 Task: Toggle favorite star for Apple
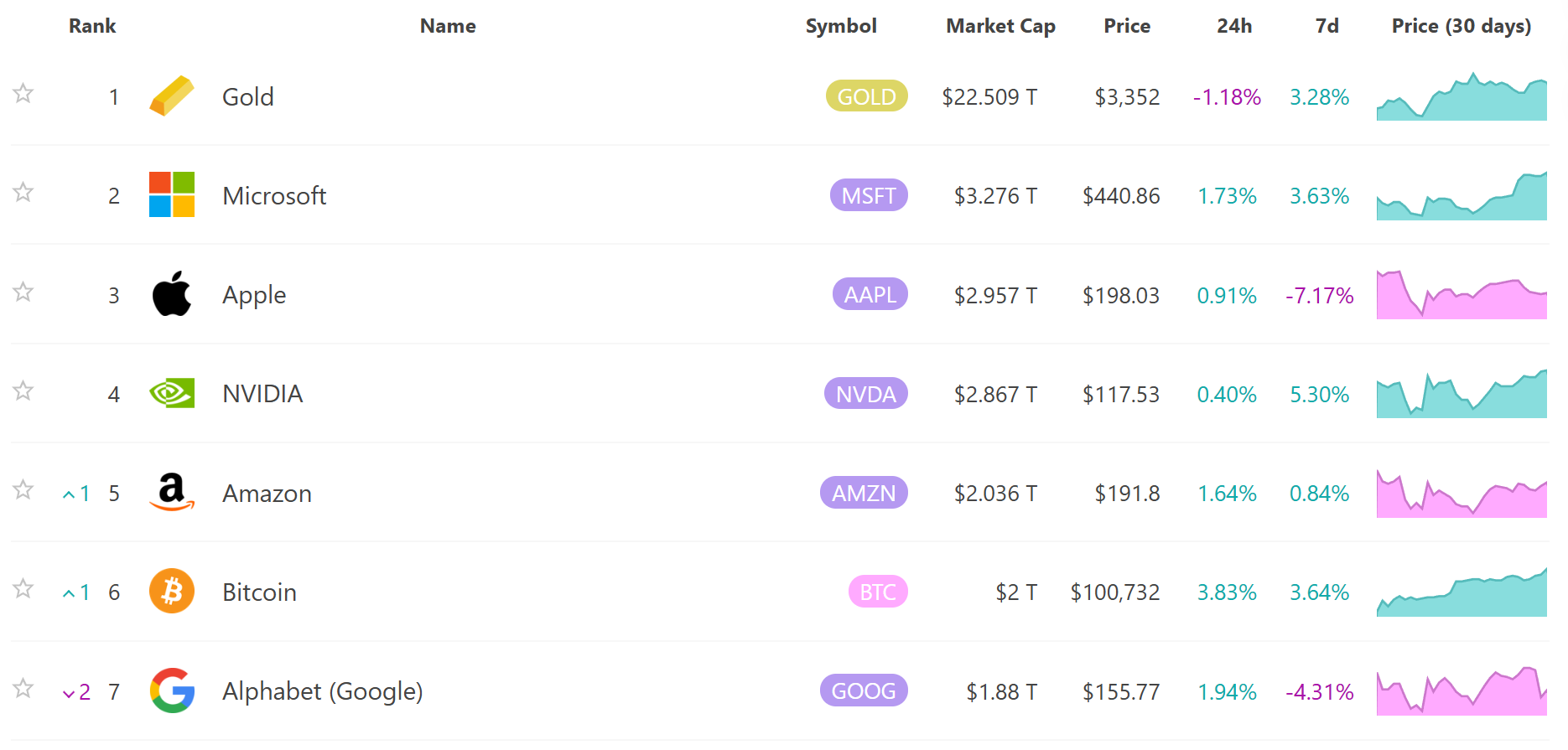[23, 292]
